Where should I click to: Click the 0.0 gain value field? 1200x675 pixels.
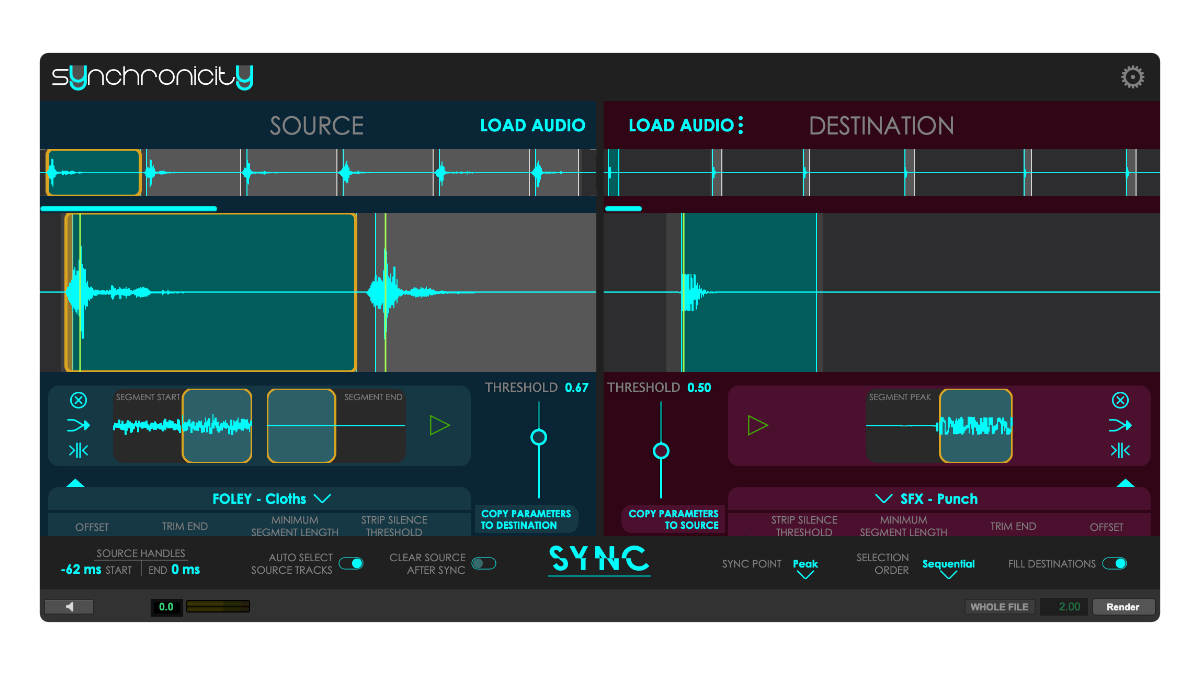click(x=166, y=606)
